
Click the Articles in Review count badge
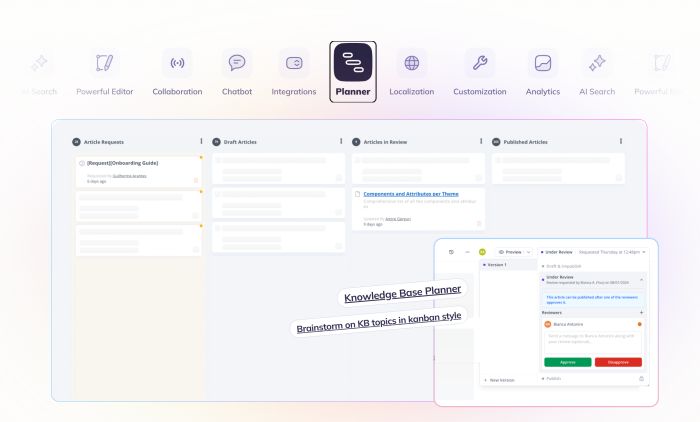356,142
